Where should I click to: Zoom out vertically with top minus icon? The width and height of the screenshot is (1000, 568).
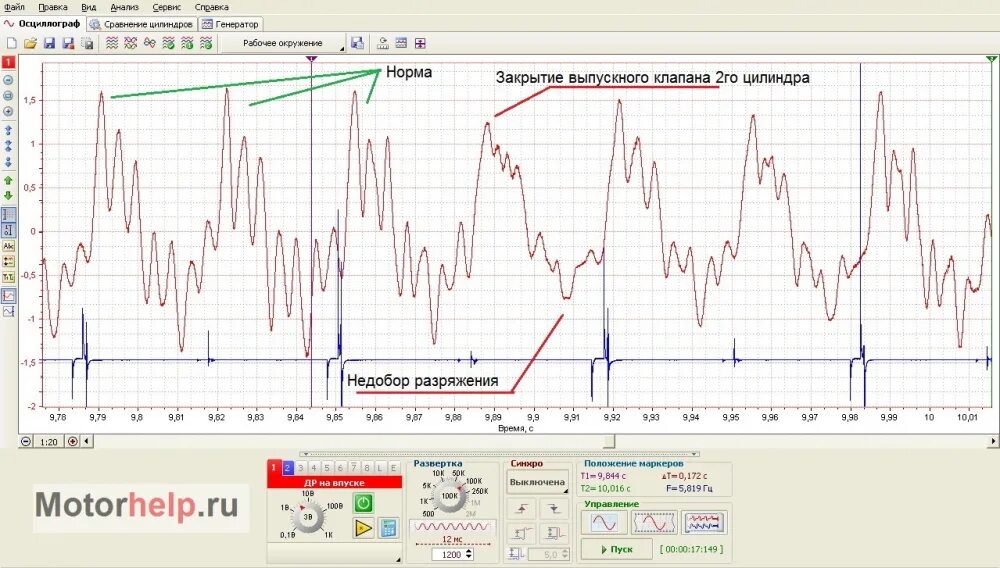click(8, 80)
